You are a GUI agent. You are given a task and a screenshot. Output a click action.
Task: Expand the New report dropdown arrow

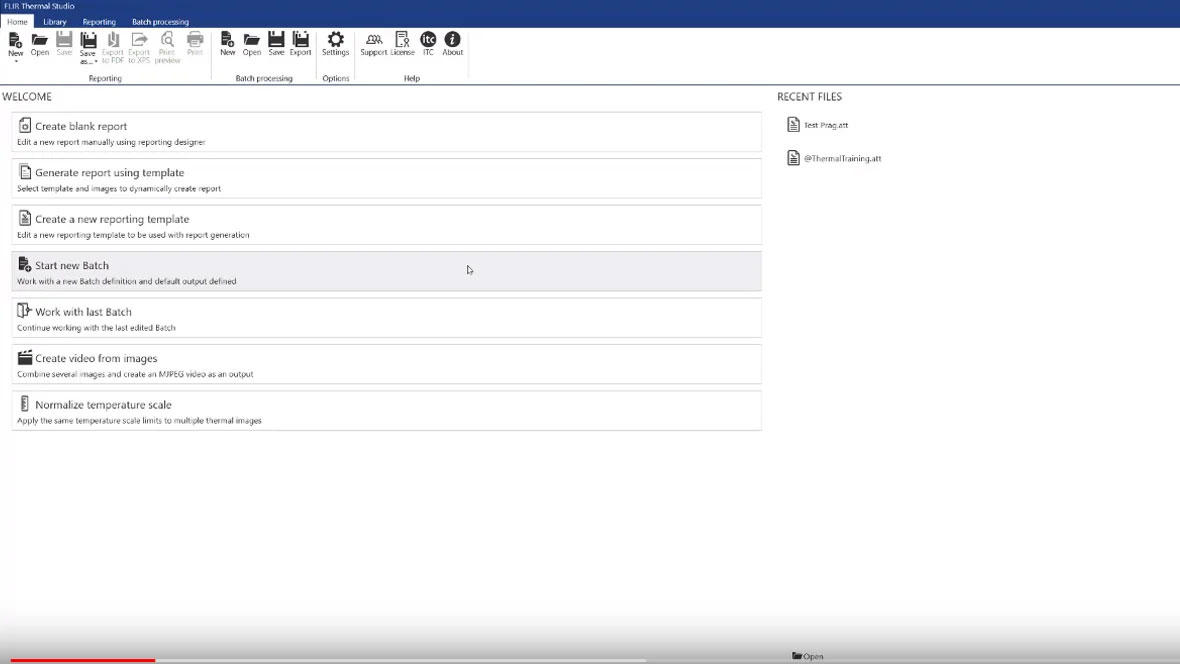point(16,61)
